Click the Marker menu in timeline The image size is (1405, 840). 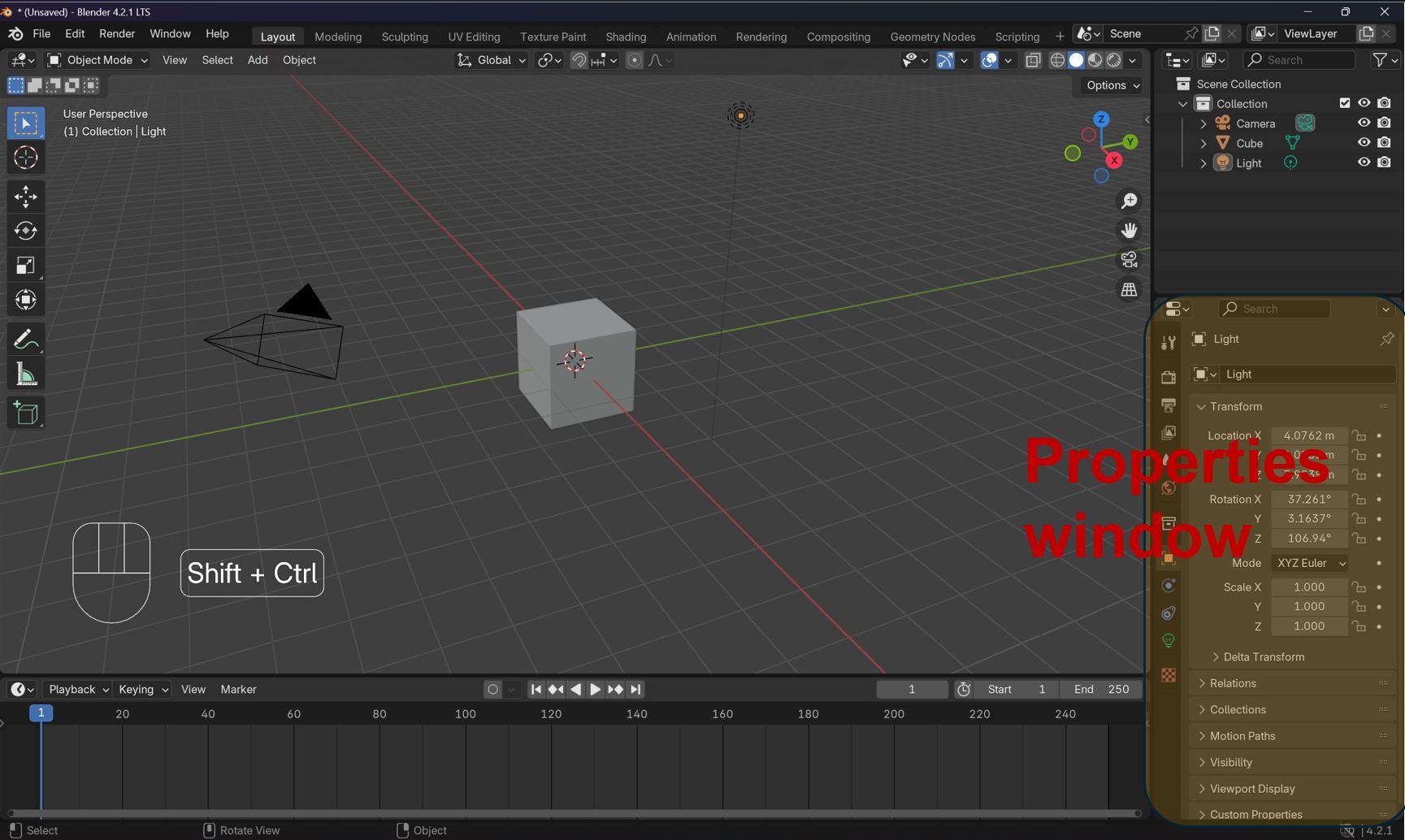pos(238,689)
